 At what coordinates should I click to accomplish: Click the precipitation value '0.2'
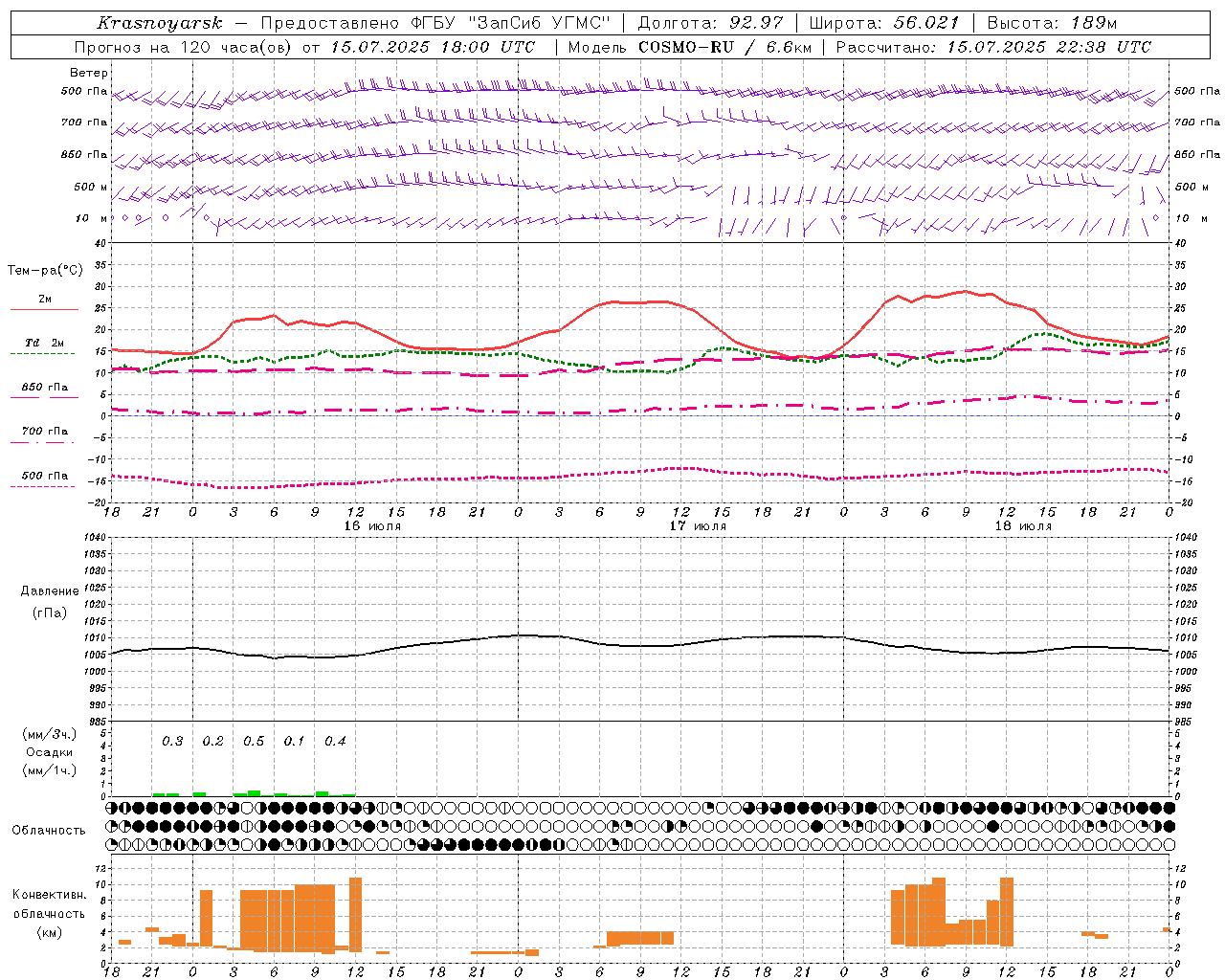tap(212, 742)
